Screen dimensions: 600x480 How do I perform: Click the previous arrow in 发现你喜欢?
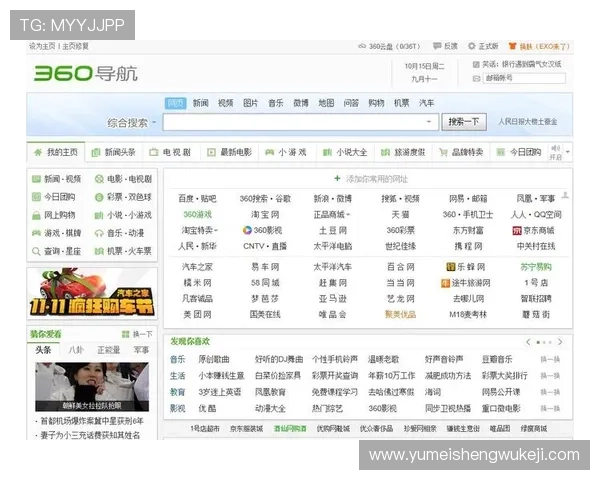[x=528, y=342]
